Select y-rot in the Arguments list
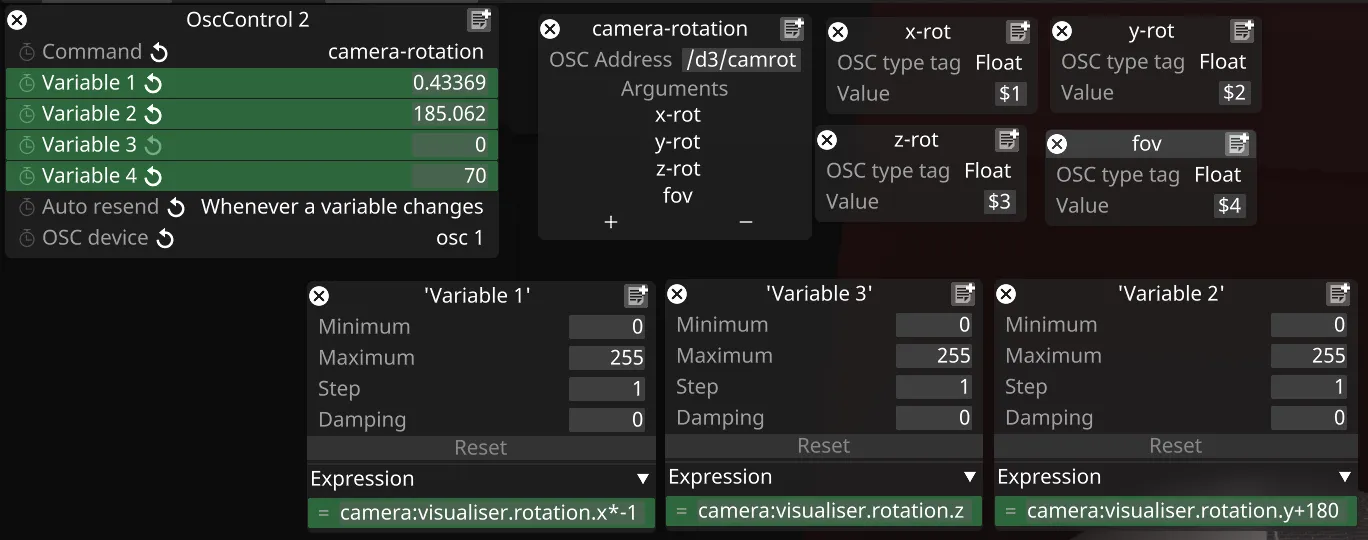1368x540 pixels. 677,142
